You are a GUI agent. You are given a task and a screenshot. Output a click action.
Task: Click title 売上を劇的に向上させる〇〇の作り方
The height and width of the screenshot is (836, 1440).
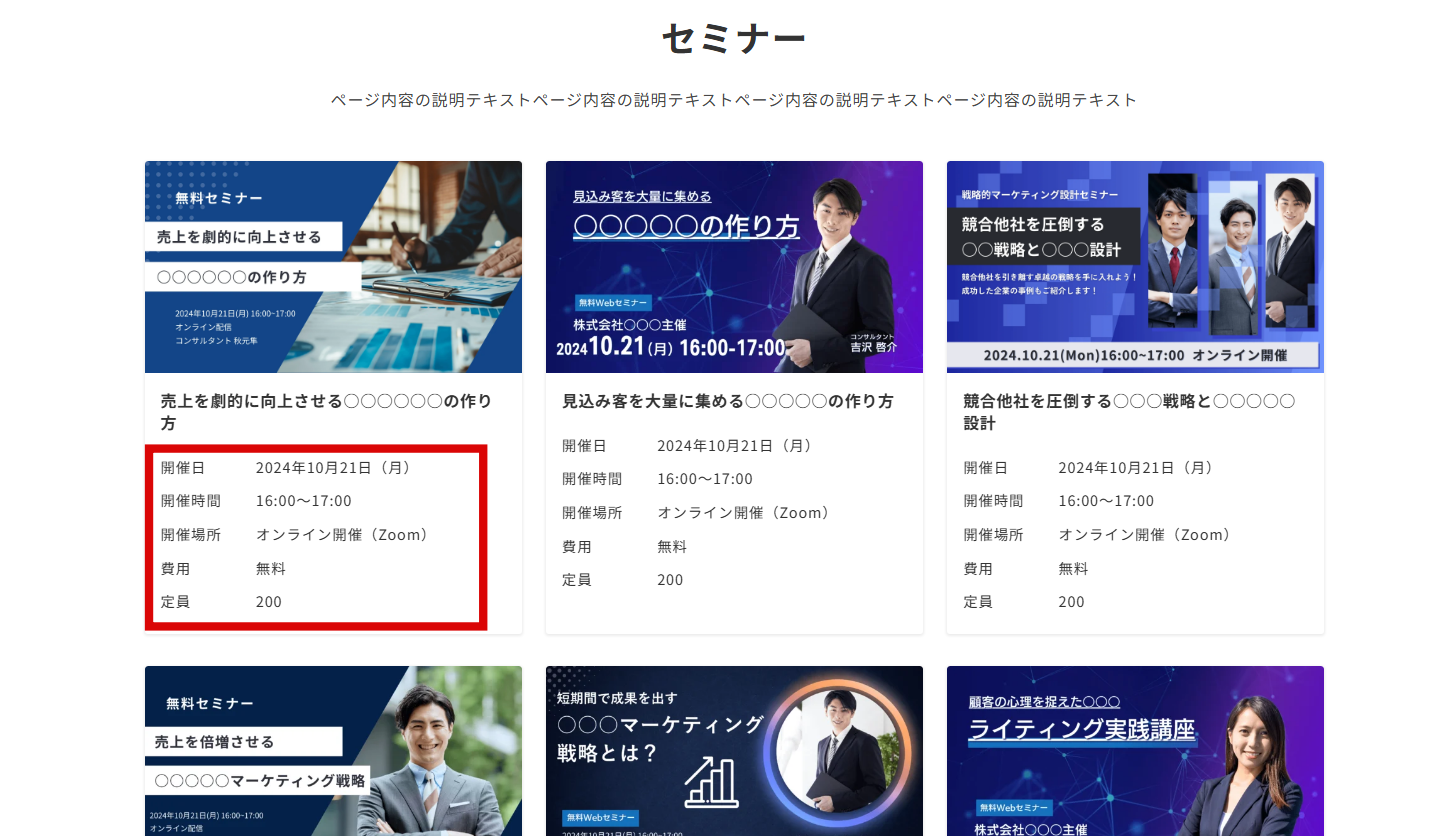pyautogui.click(x=327, y=412)
